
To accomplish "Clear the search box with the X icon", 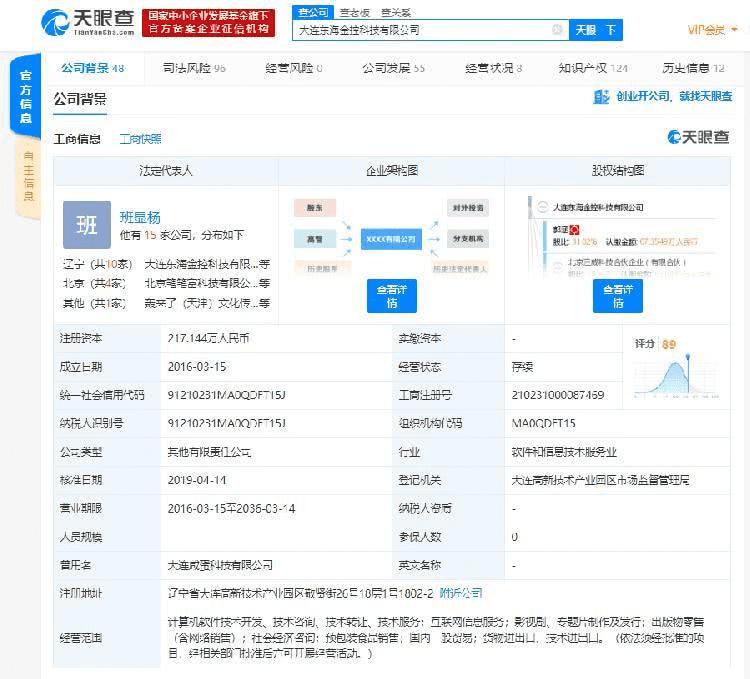I will pos(557,30).
